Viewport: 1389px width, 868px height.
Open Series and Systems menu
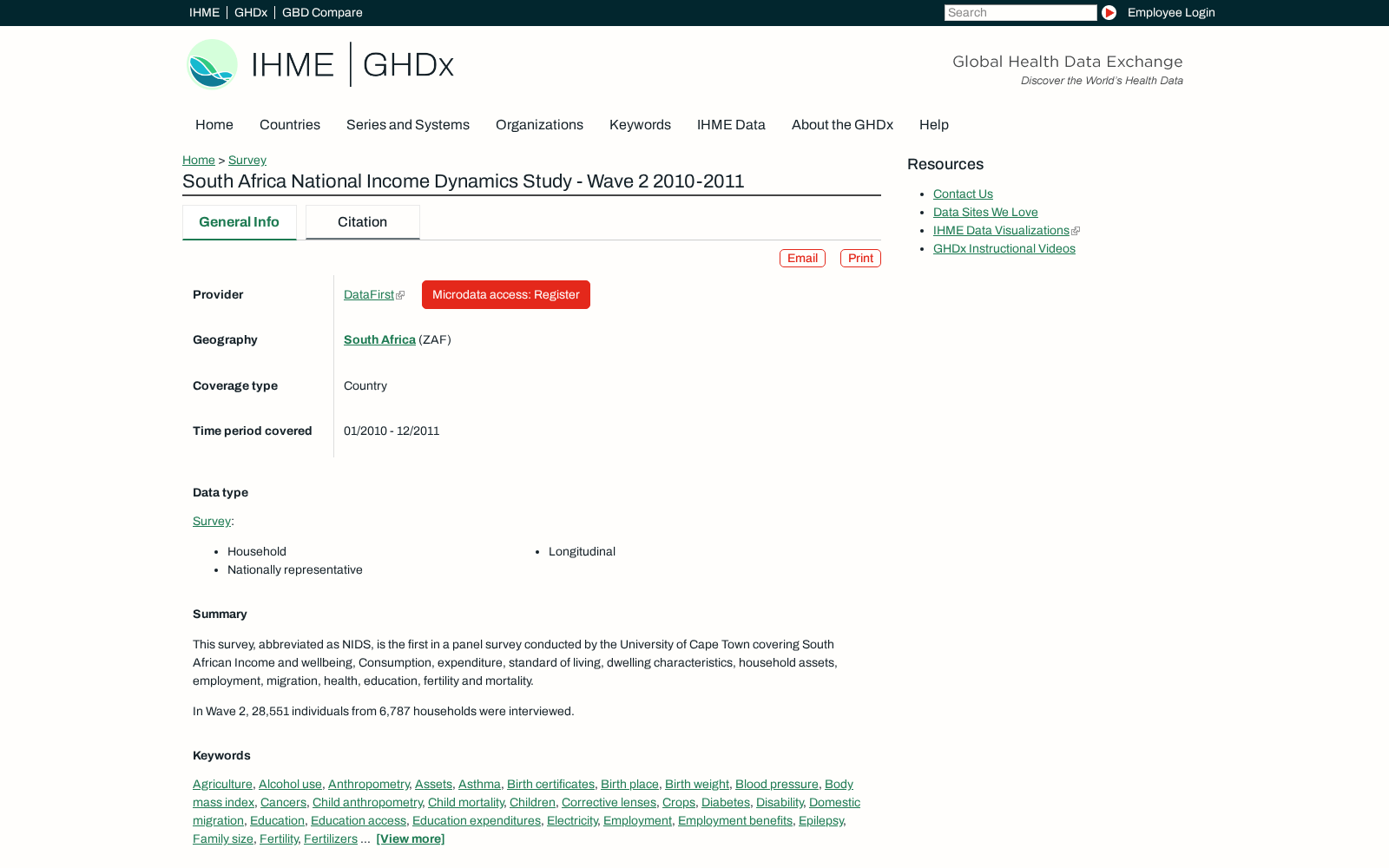point(408,125)
